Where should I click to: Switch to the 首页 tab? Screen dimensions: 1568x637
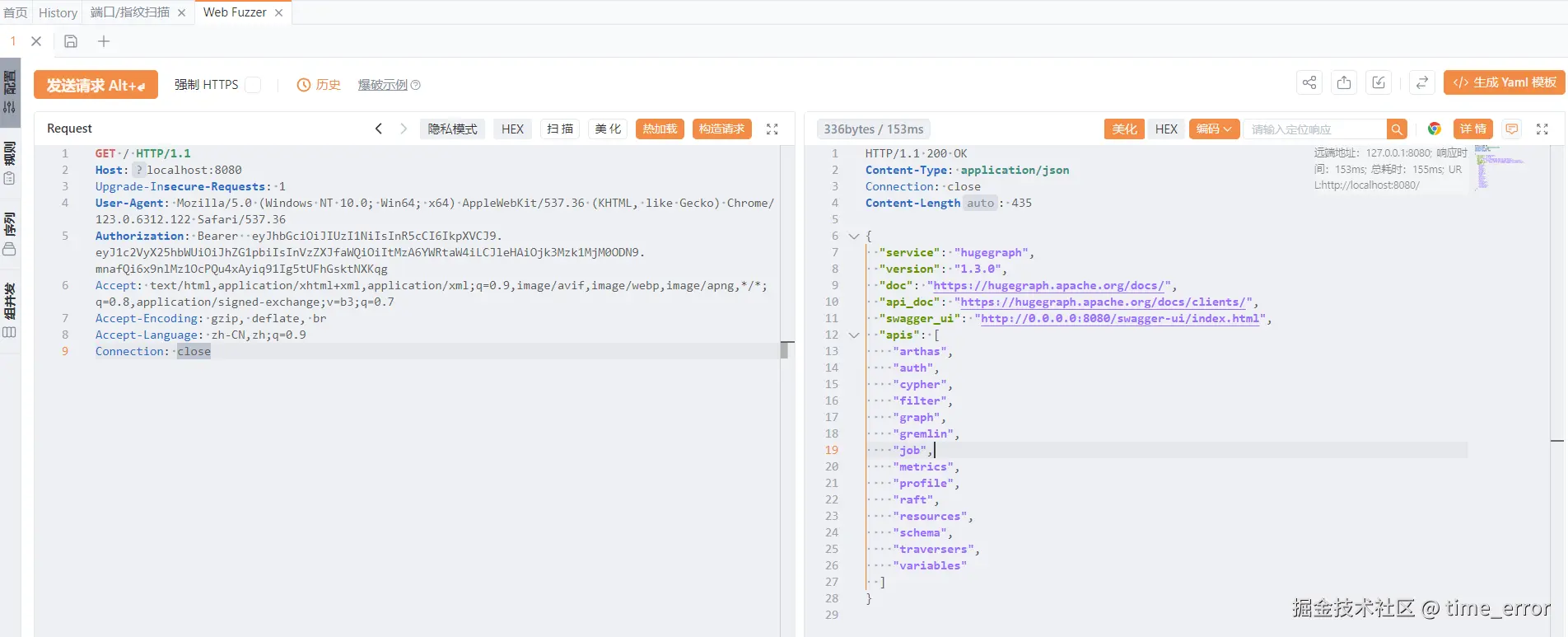click(16, 12)
